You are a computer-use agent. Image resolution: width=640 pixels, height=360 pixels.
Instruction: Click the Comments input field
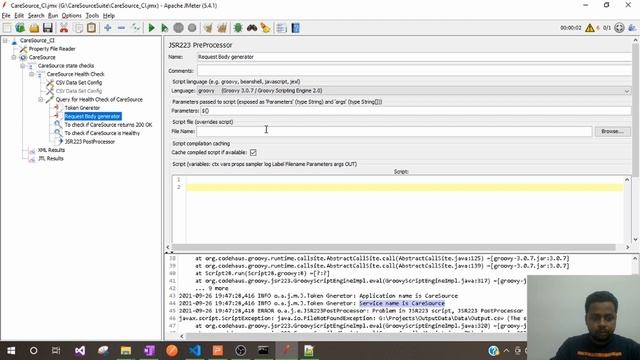(414, 71)
